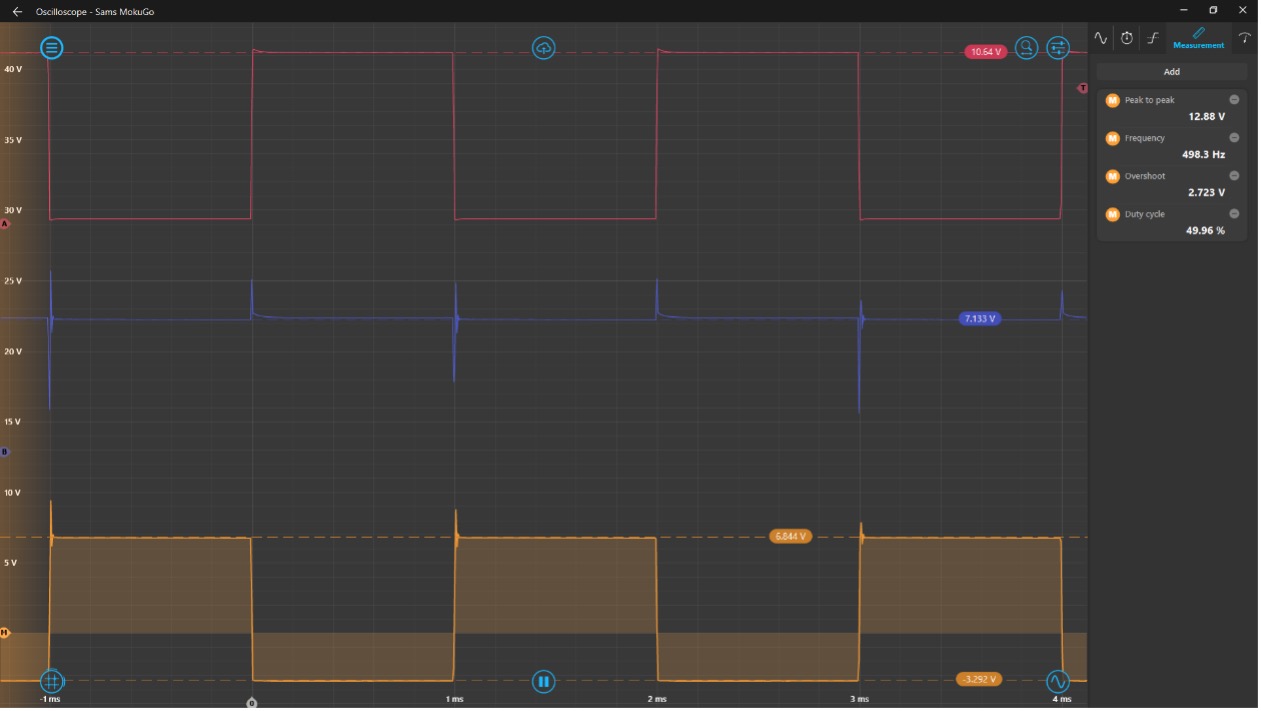Remove the Frequency measurement

(x=1234, y=138)
